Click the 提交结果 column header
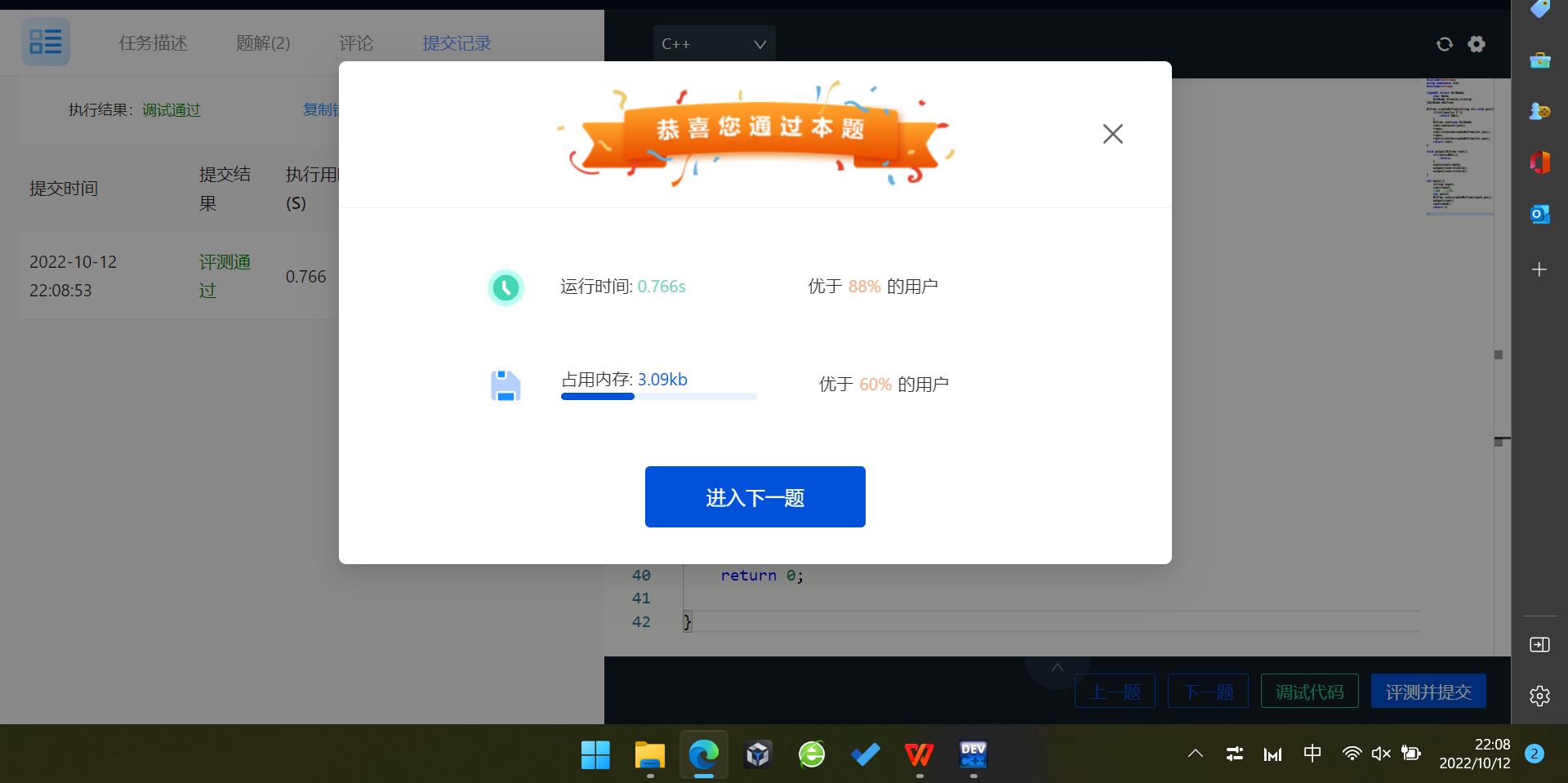This screenshot has width=1568, height=783. pyautogui.click(x=225, y=189)
